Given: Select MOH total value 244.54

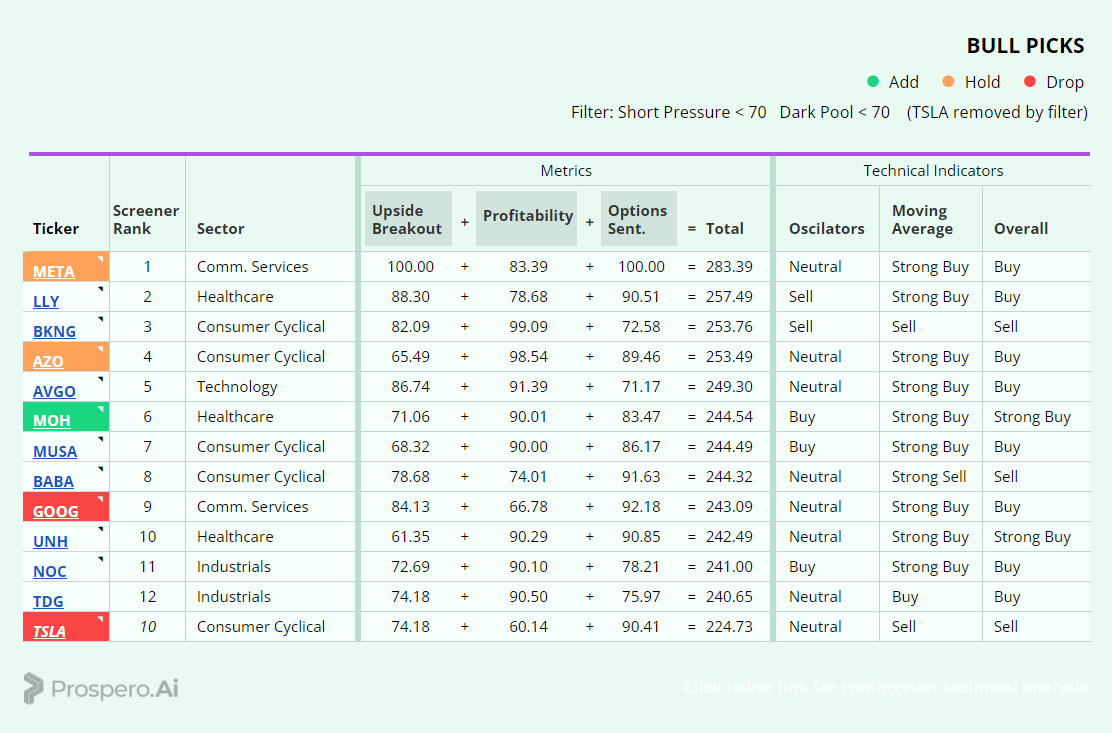Looking at the screenshot, I should pyautogui.click(x=729, y=417).
